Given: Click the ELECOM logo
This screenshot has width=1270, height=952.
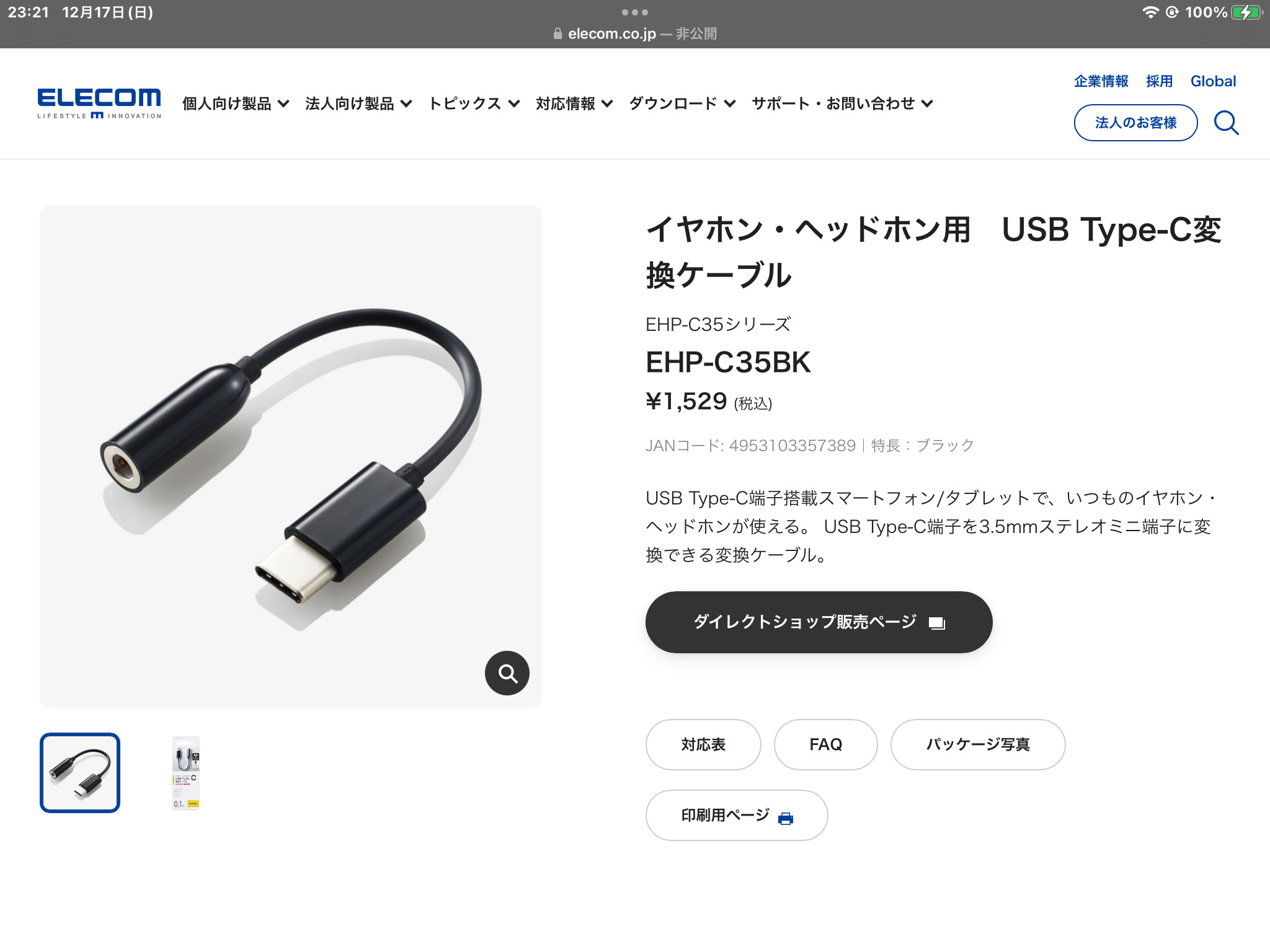Looking at the screenshot, I should [x=99, y=103].
